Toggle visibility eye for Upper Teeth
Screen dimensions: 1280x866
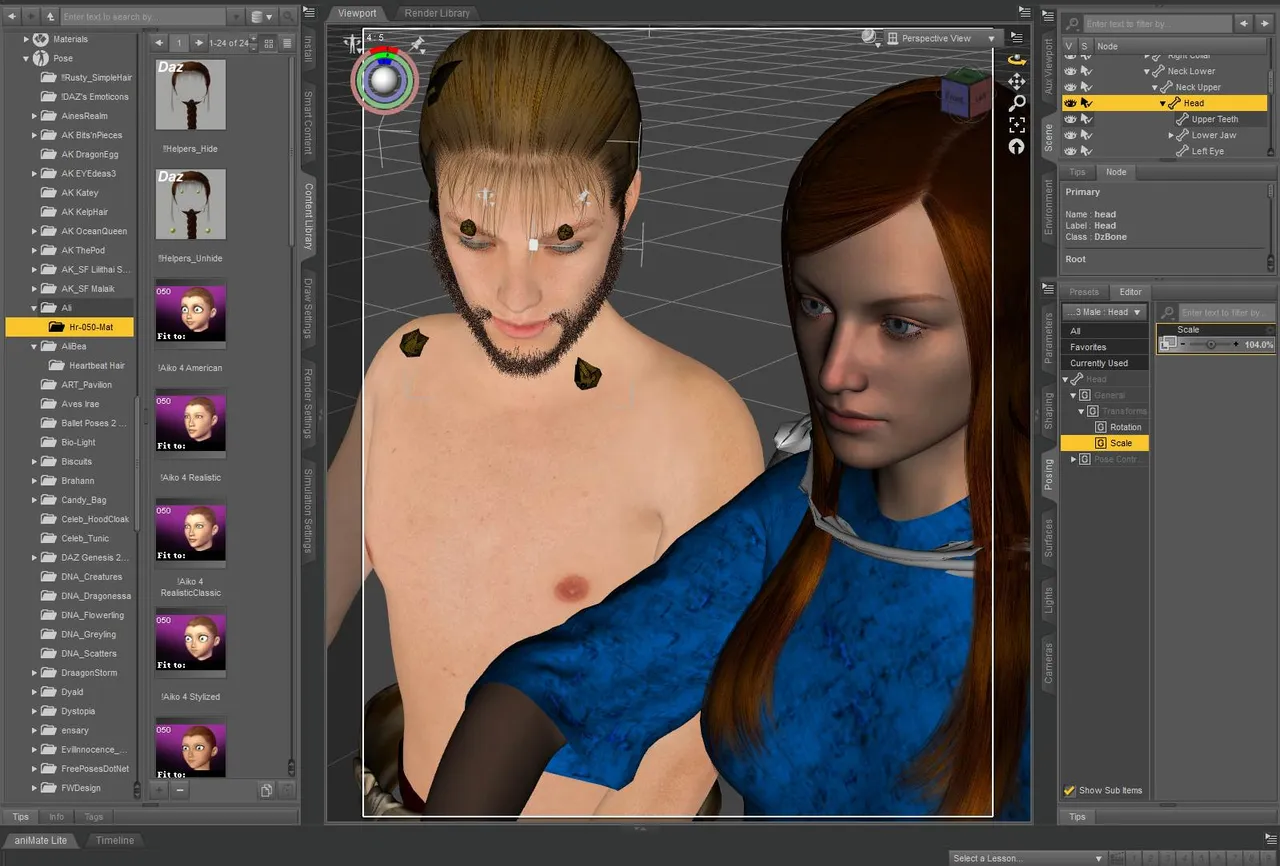[1070, 119]
